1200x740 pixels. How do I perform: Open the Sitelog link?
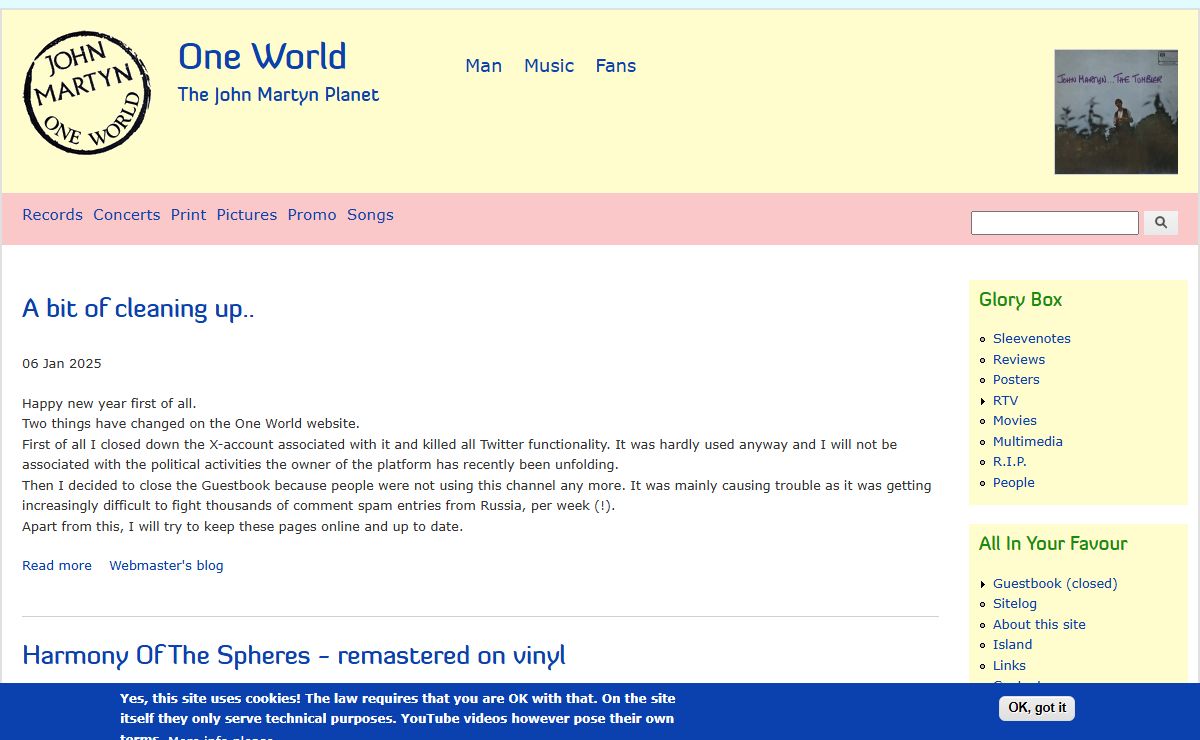coord(1015,604)
